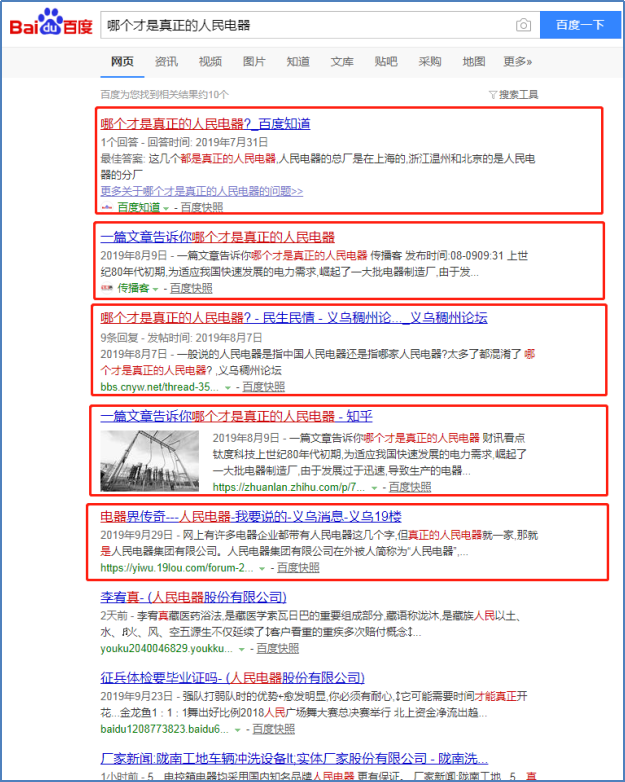625x782 pixels.
Task: Go to the 贴吧 tab
Action: (386, 61)
